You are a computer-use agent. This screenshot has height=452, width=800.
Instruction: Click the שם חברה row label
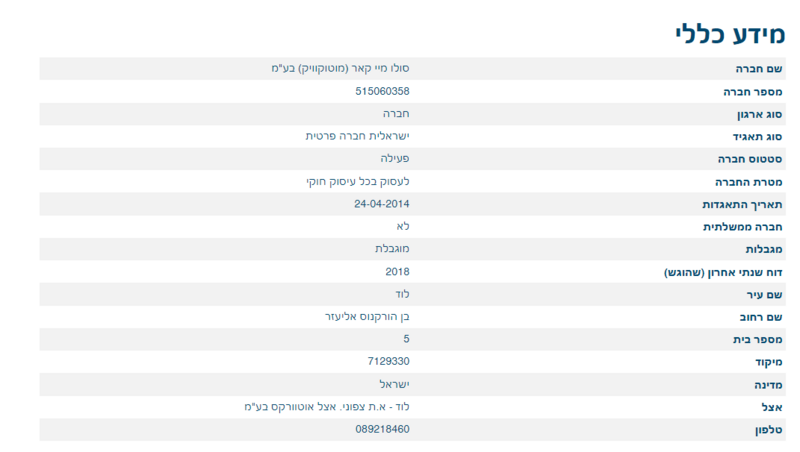759,69
